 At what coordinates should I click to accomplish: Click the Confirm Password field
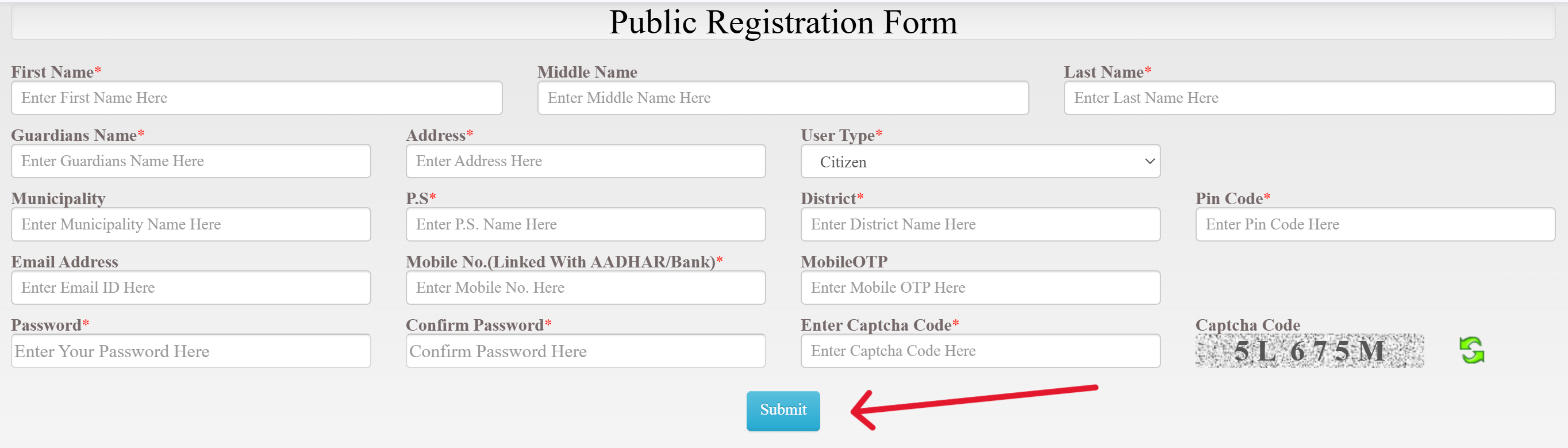585,351
